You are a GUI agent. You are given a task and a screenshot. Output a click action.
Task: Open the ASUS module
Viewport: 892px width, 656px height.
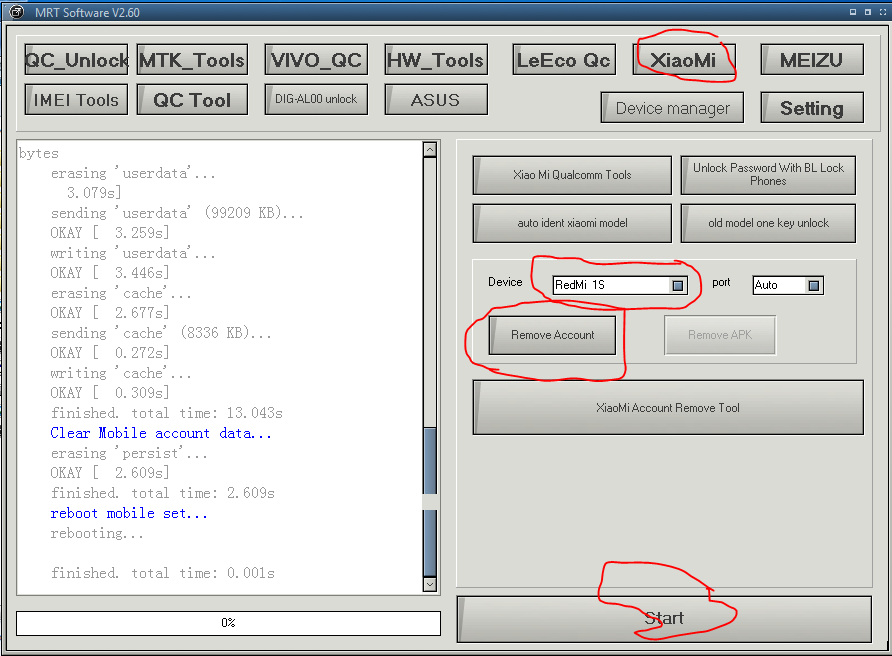coord(436,100)
